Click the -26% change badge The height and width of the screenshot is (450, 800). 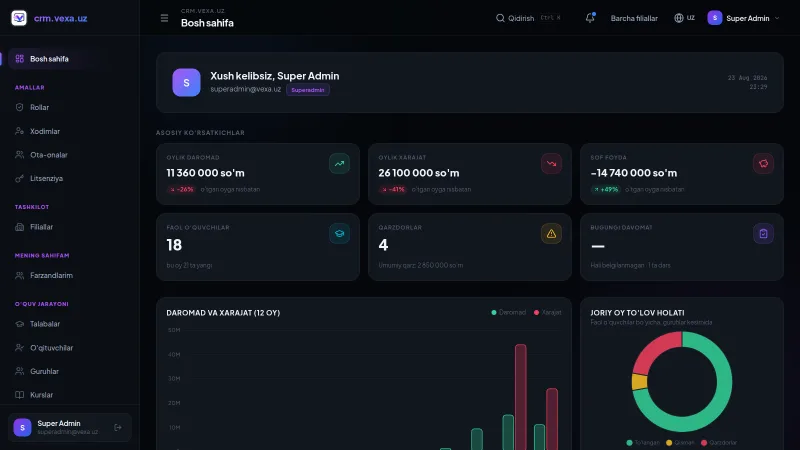coord(182,189)
